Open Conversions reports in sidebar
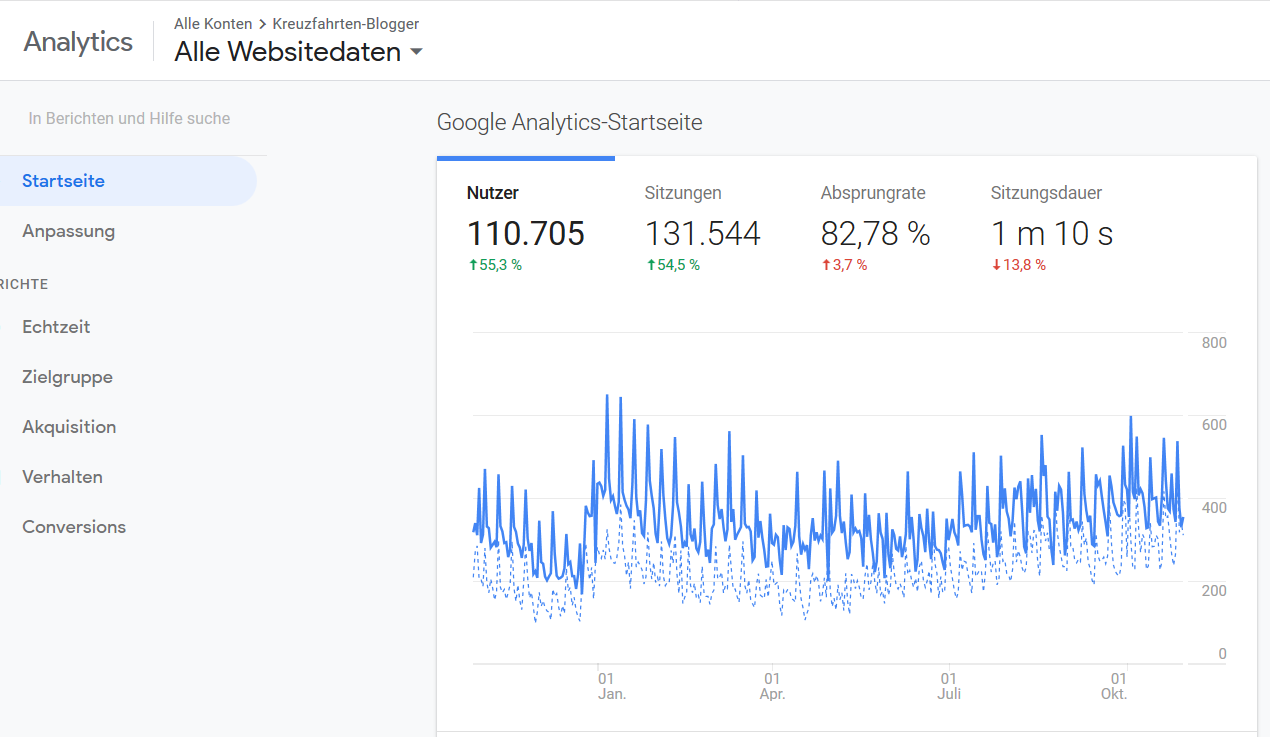 pos(74,527)
